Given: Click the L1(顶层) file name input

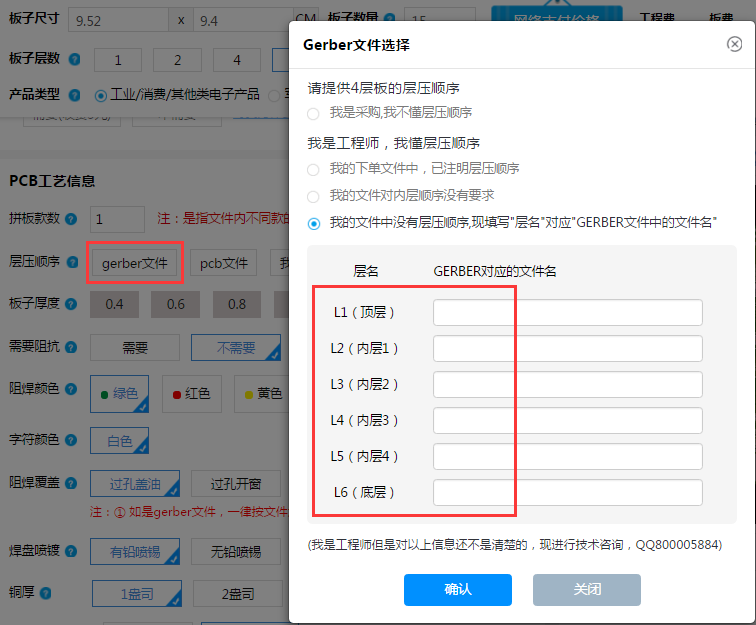Looking at the screenshot, I should [x=567, y=312].
